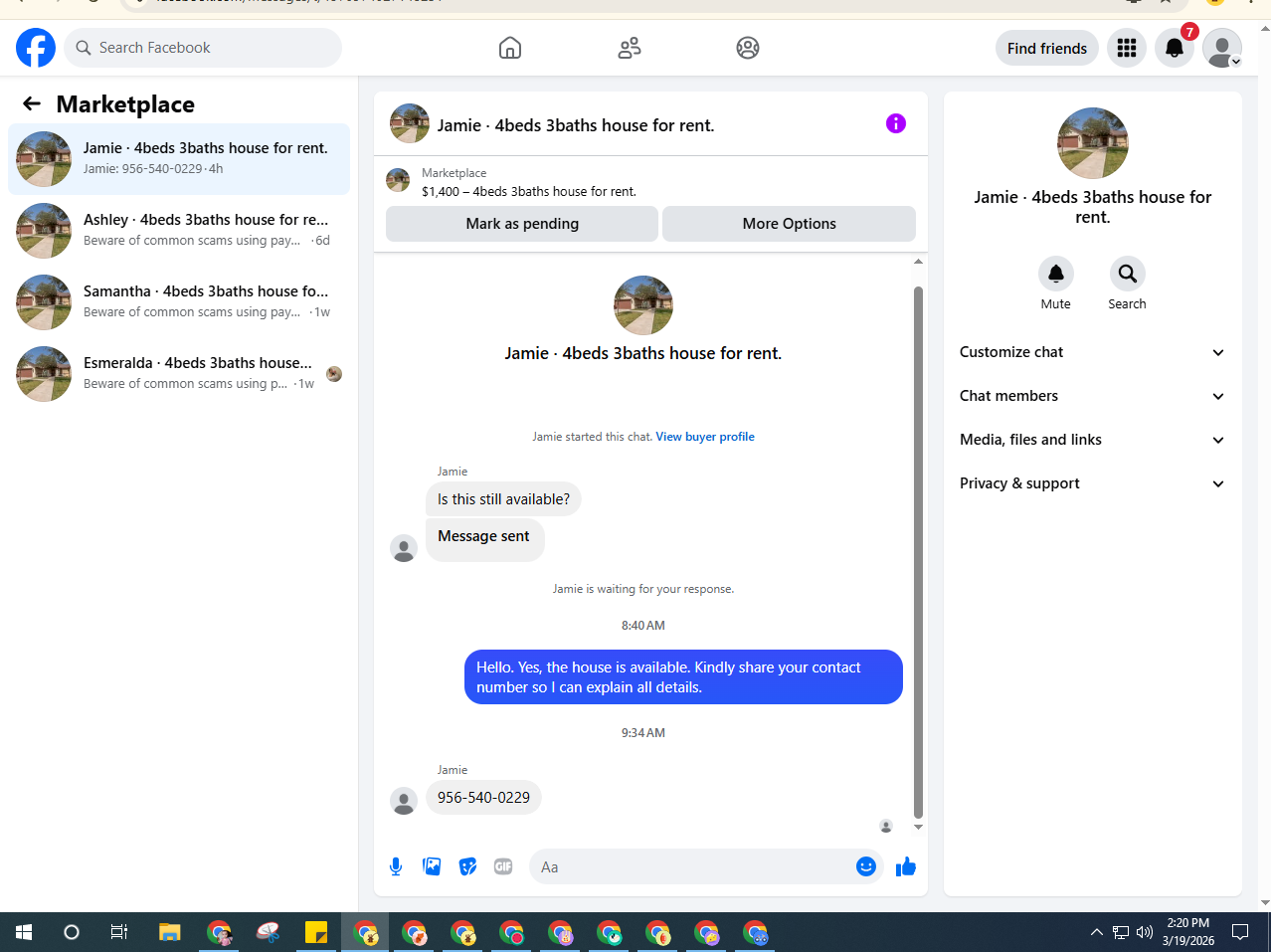Click the 956-540-0229 message bubble
Viewport: 1271px width, 952px height.
[x=483, y=798]
